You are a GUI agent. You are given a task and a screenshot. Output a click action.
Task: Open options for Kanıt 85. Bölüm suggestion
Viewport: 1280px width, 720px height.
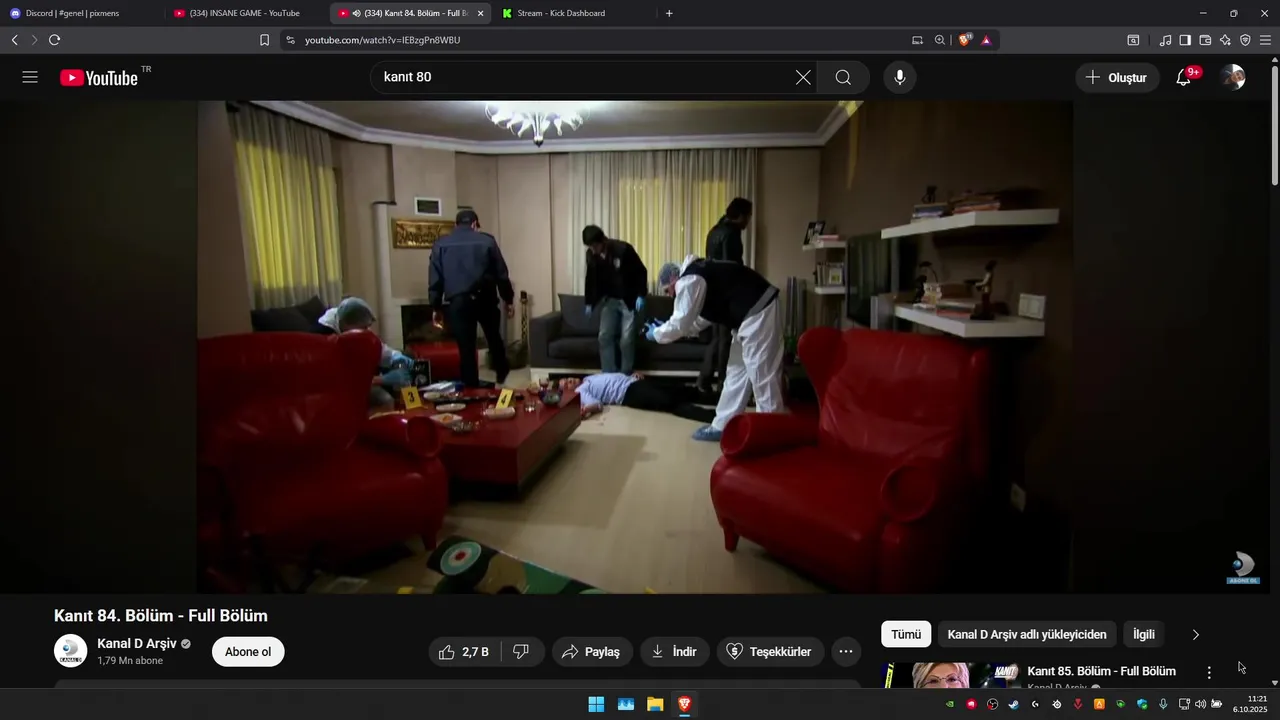[1209, 672]
